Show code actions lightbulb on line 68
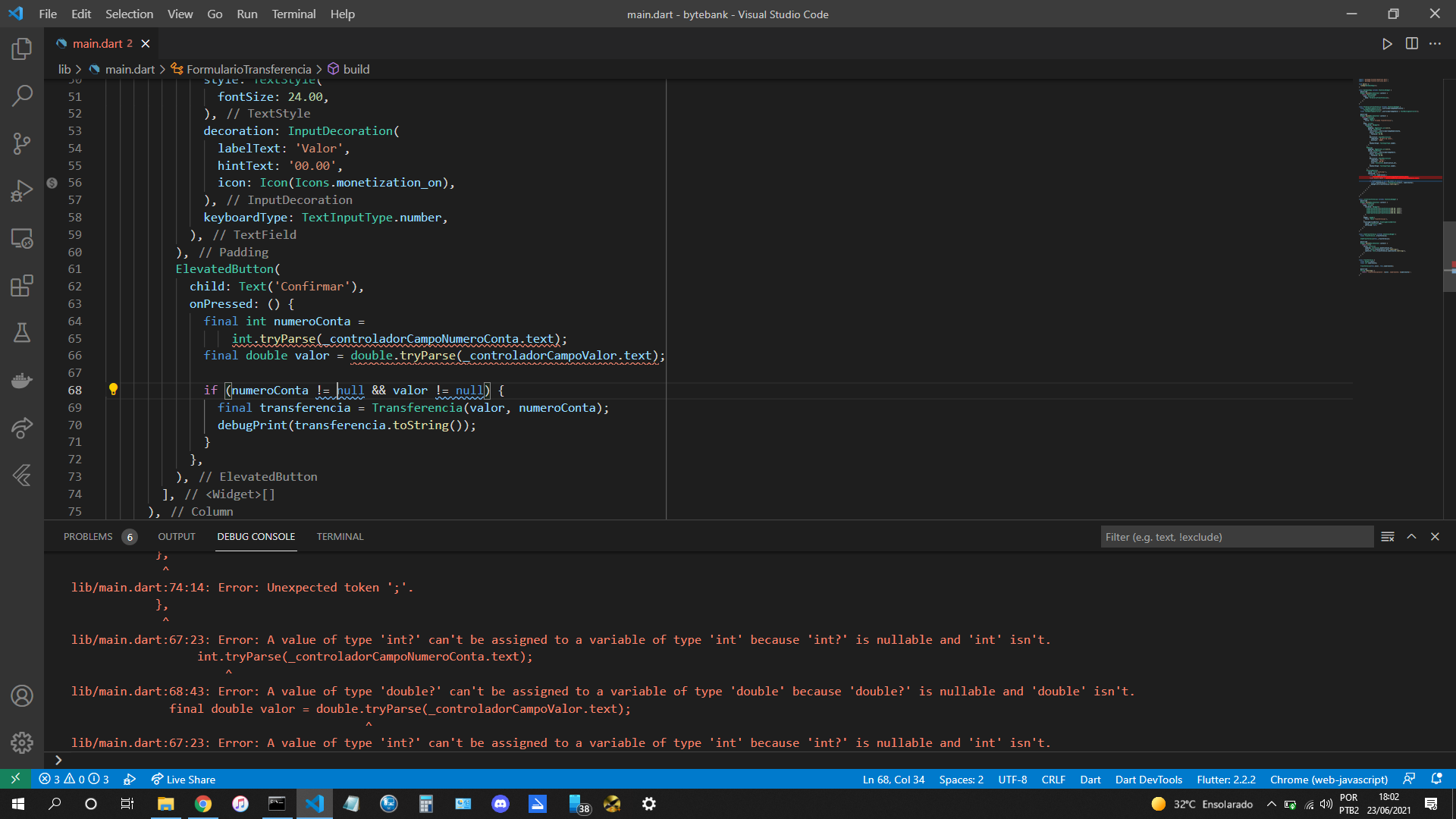Viewport: 1456px width, 819px height. (113, 390)
